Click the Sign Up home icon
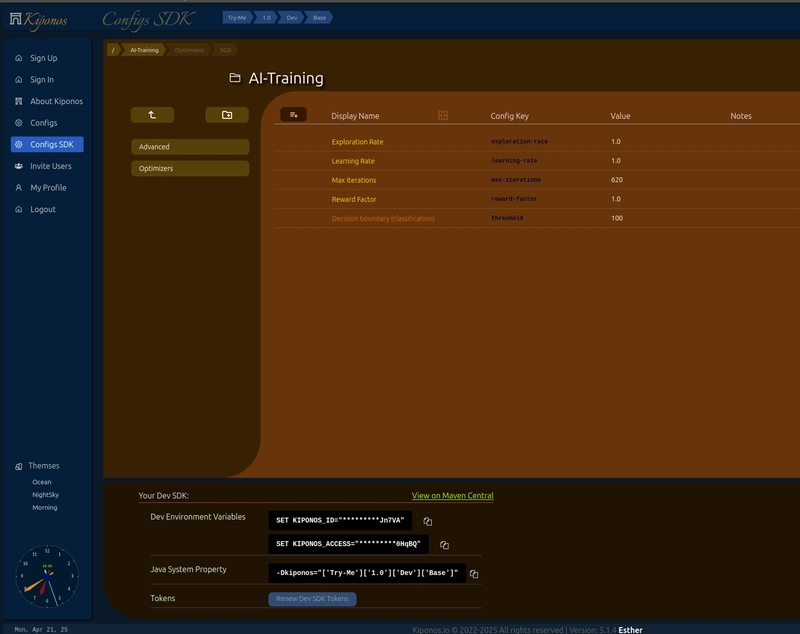The image size is (800, 634). [19, 58]
